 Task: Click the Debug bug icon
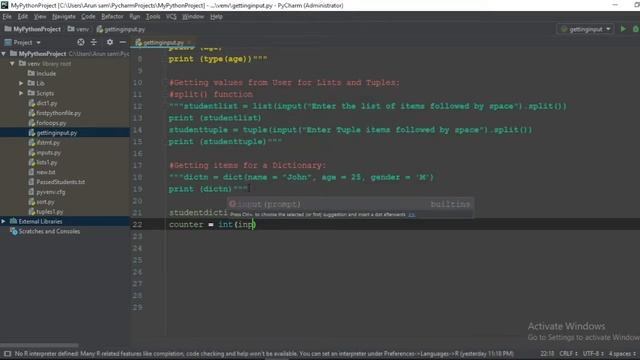coord(636,29)
